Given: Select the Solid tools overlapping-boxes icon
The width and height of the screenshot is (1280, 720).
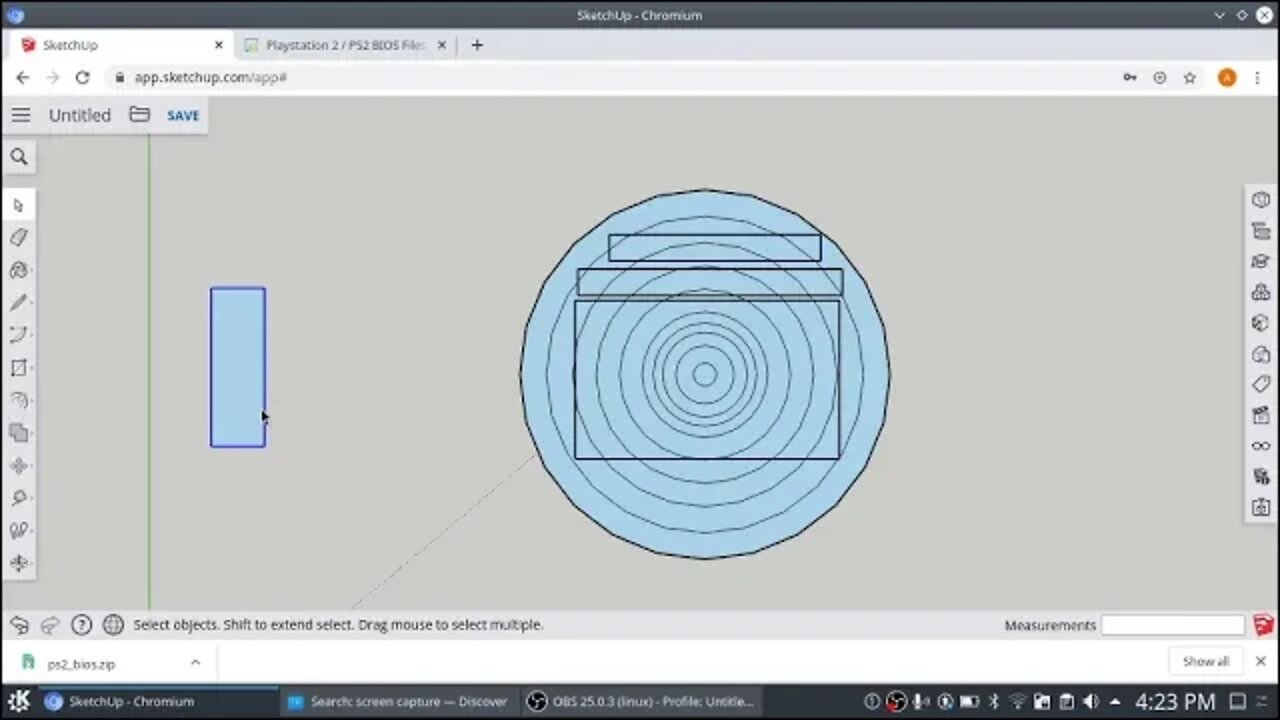Looking at the screenshot, I should point(18,433).
